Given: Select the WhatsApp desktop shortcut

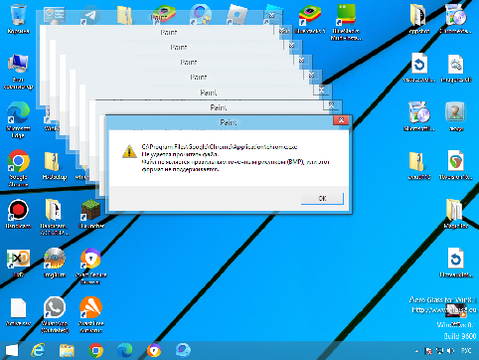Looking at the screenshot, I should [55, 314].
